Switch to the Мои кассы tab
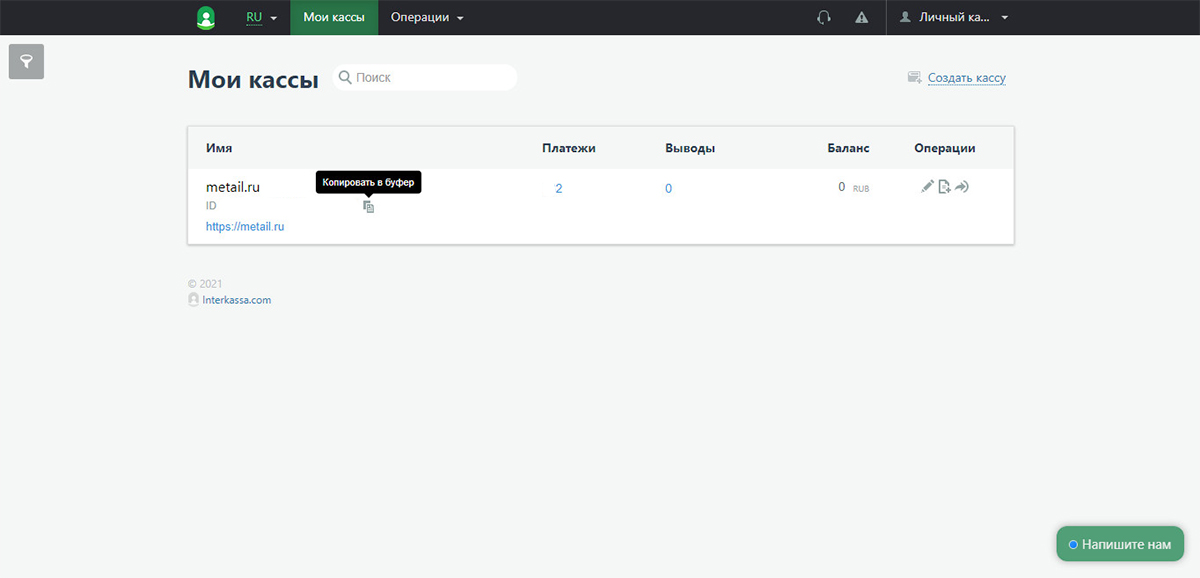 (x=334, y=17)
